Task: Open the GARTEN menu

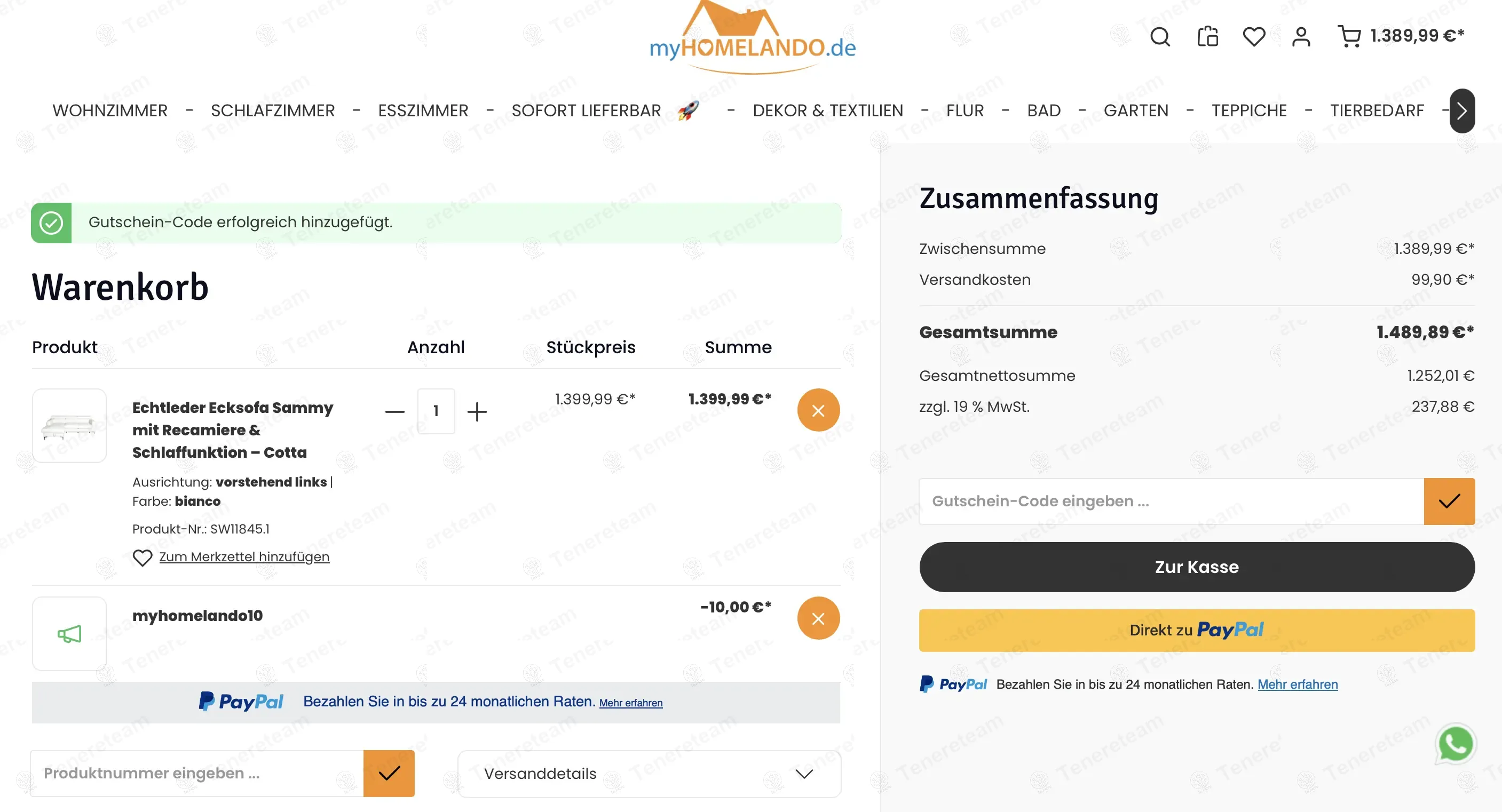Action: pyautogui.click(x=1136, y=111)
